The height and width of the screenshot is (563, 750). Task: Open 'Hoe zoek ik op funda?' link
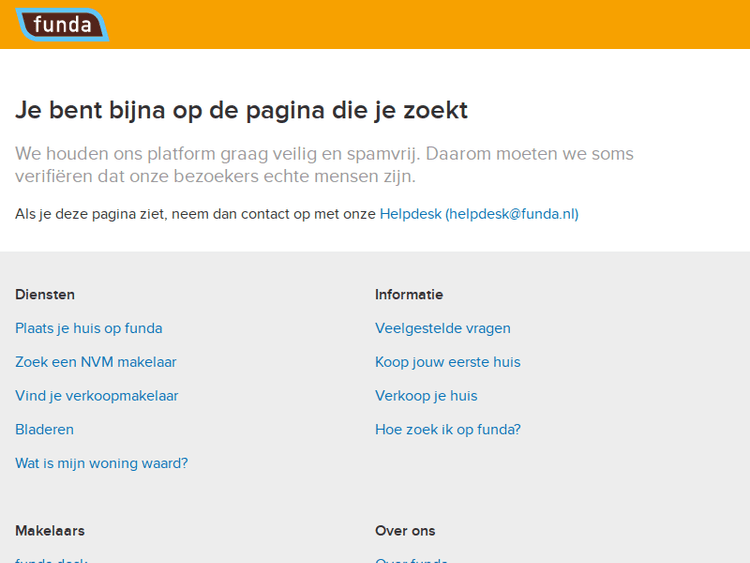point(447,430)
